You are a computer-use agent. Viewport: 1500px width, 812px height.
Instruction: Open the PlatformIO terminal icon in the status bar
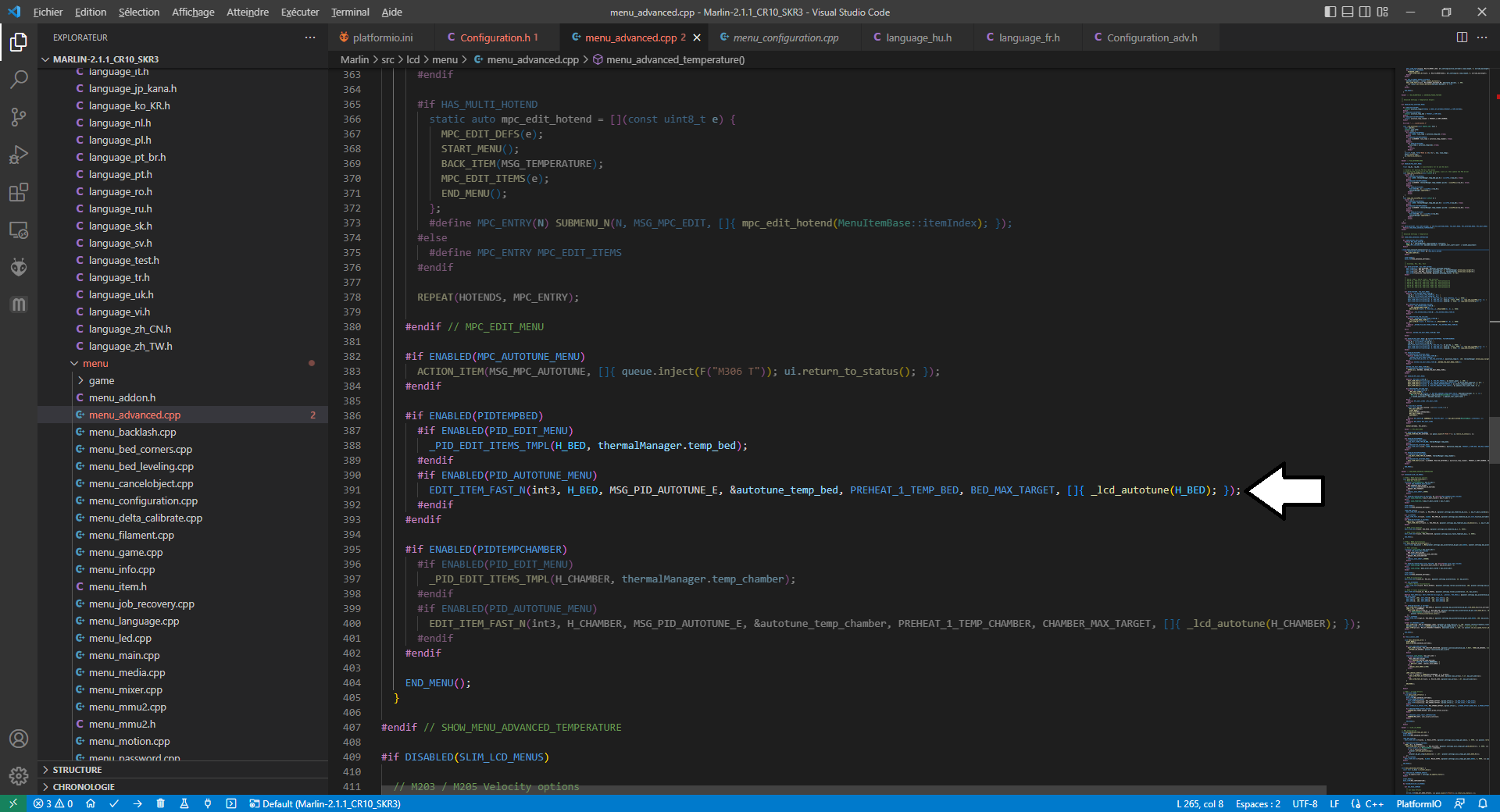tap(231, 803)
